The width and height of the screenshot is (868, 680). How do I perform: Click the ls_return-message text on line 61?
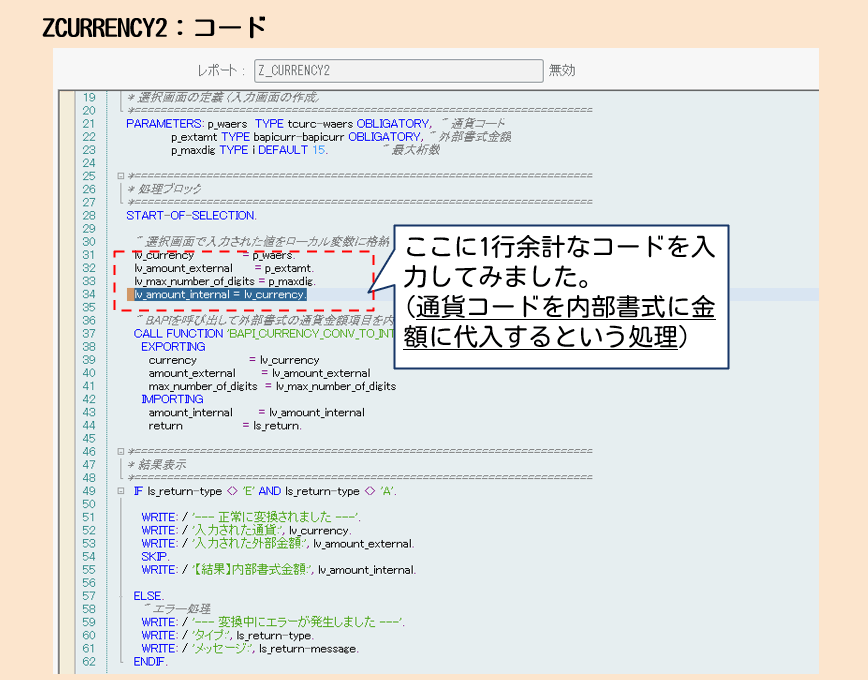[308, 648]
